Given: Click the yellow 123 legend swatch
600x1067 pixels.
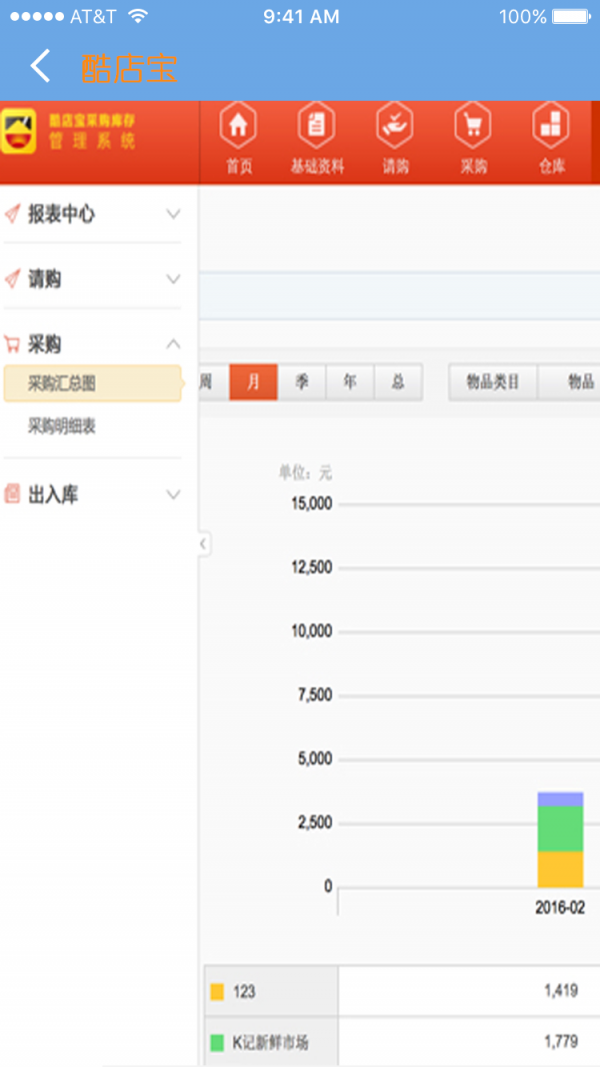Looking at the screenshot, I should tap(217, 992).
